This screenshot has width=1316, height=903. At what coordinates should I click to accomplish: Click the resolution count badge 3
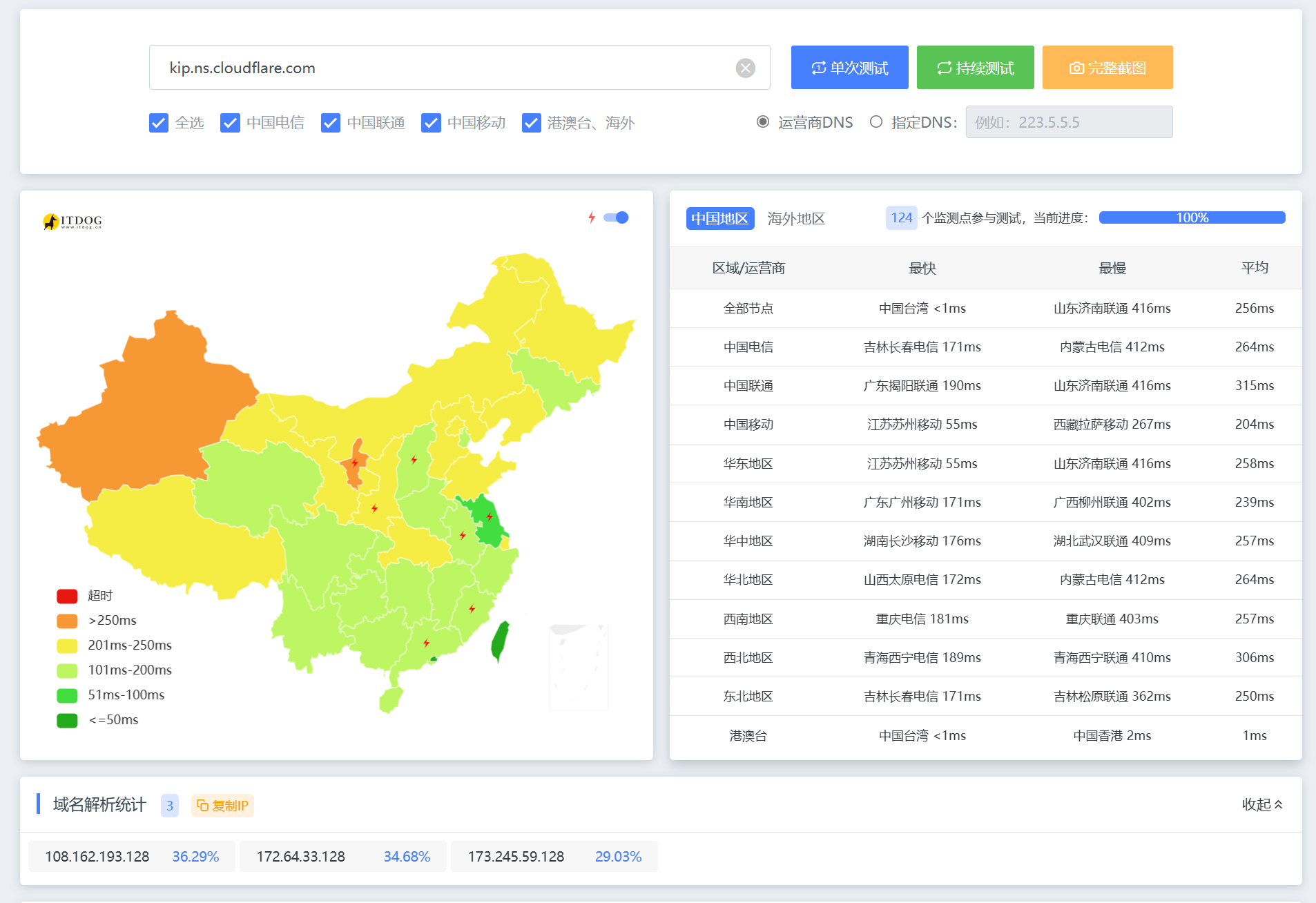coord(170,806)
